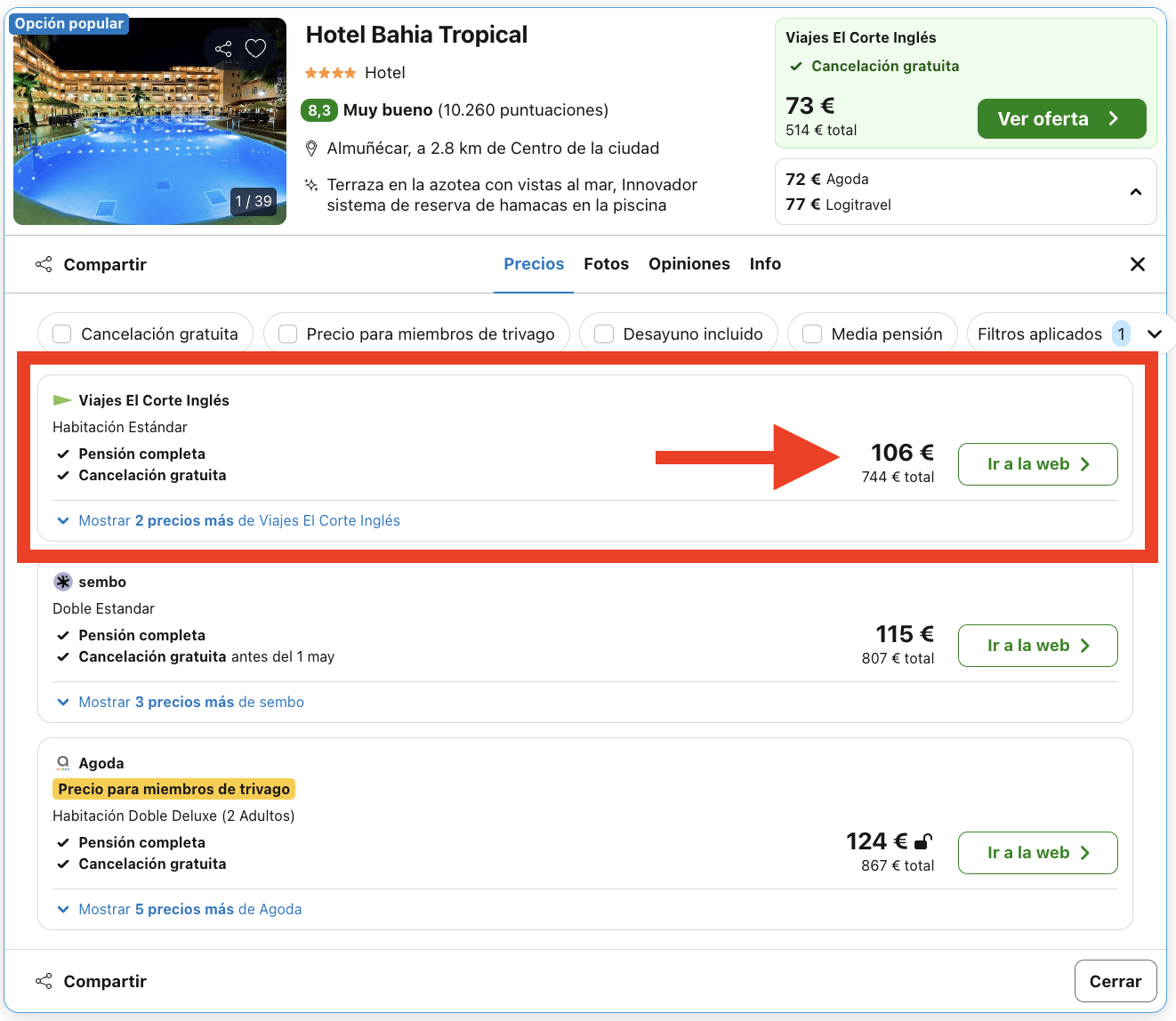This screenshot has width=1176, height=1021.
Task: Select the sembo provider logo
Action: [x=62, y=582]
